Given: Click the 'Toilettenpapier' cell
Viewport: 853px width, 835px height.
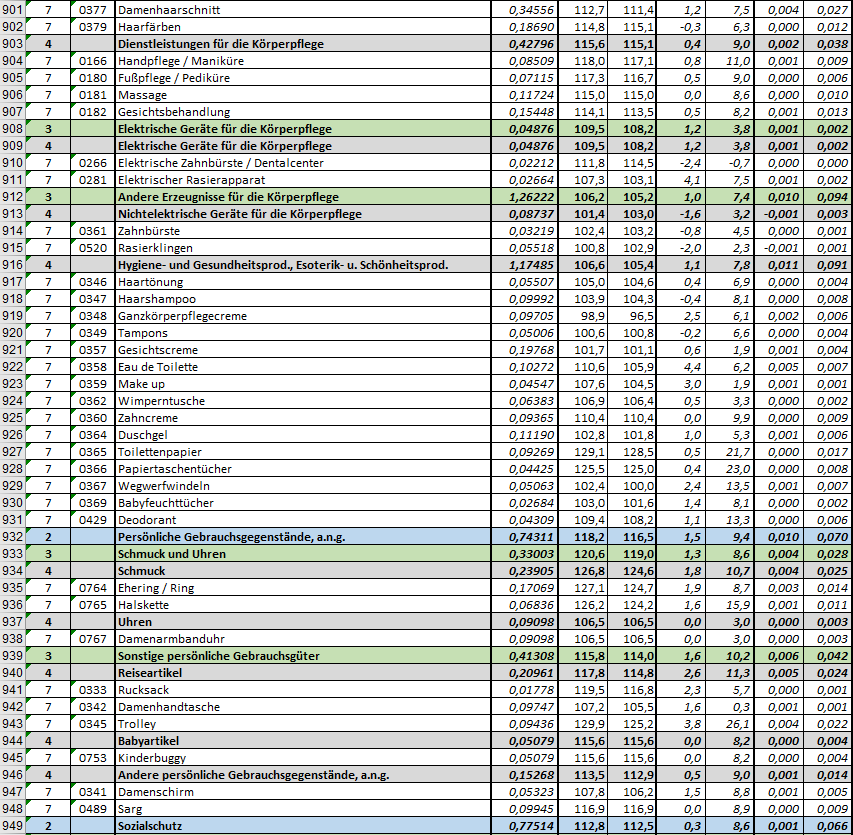Looking at the screenshot, I should pos(160,452).
